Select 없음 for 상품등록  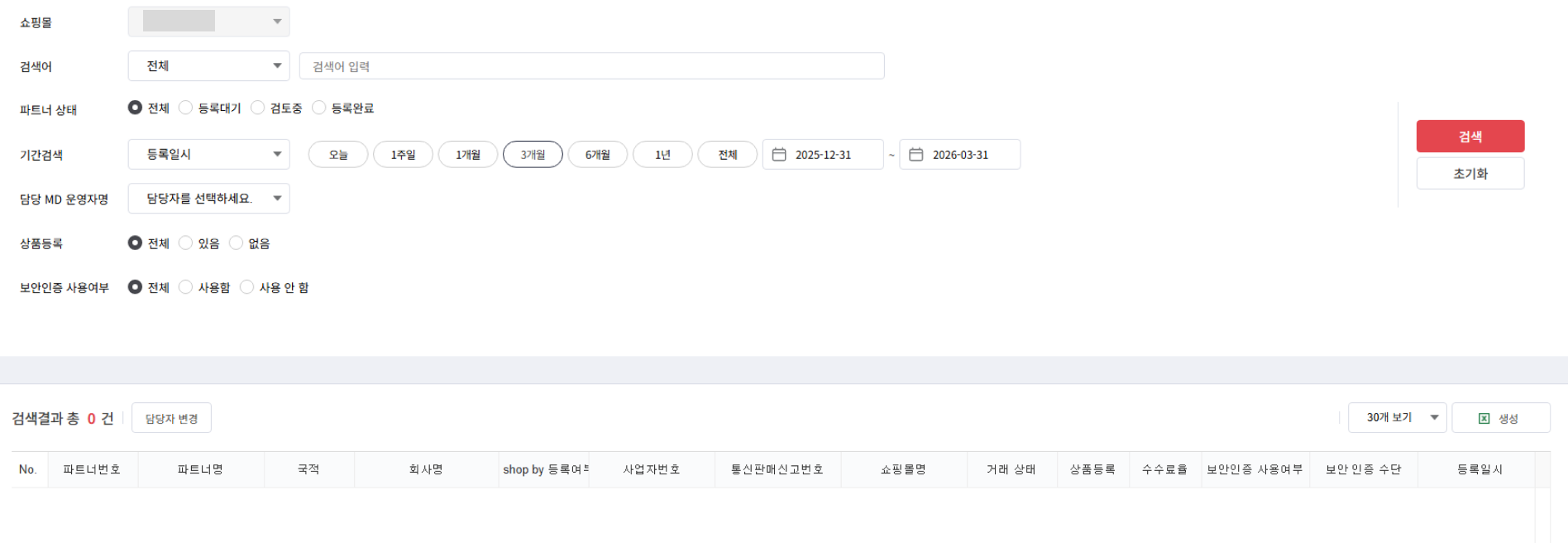click(236, 243)
